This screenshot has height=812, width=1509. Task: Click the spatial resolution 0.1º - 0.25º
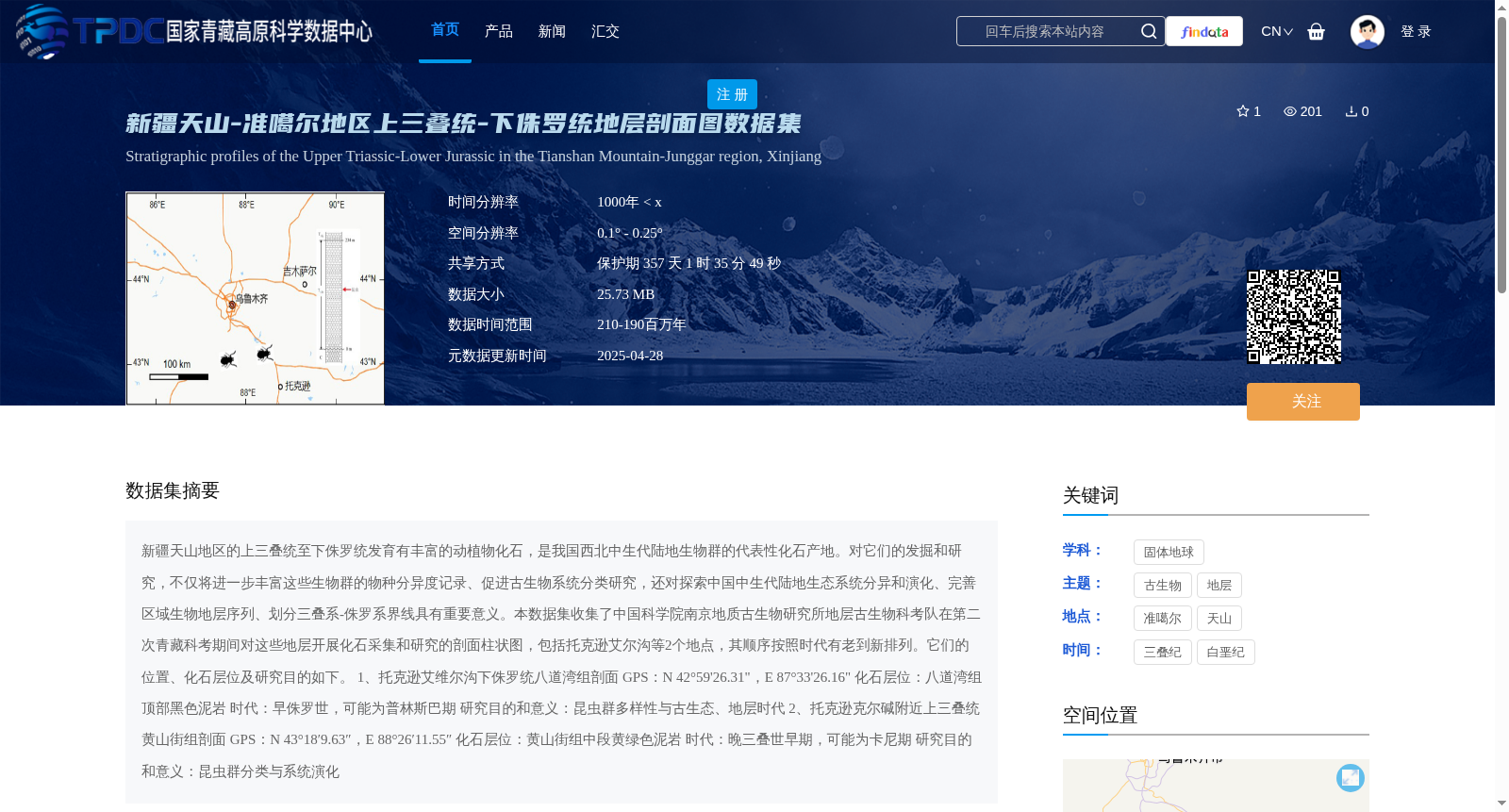coord(630,233)
